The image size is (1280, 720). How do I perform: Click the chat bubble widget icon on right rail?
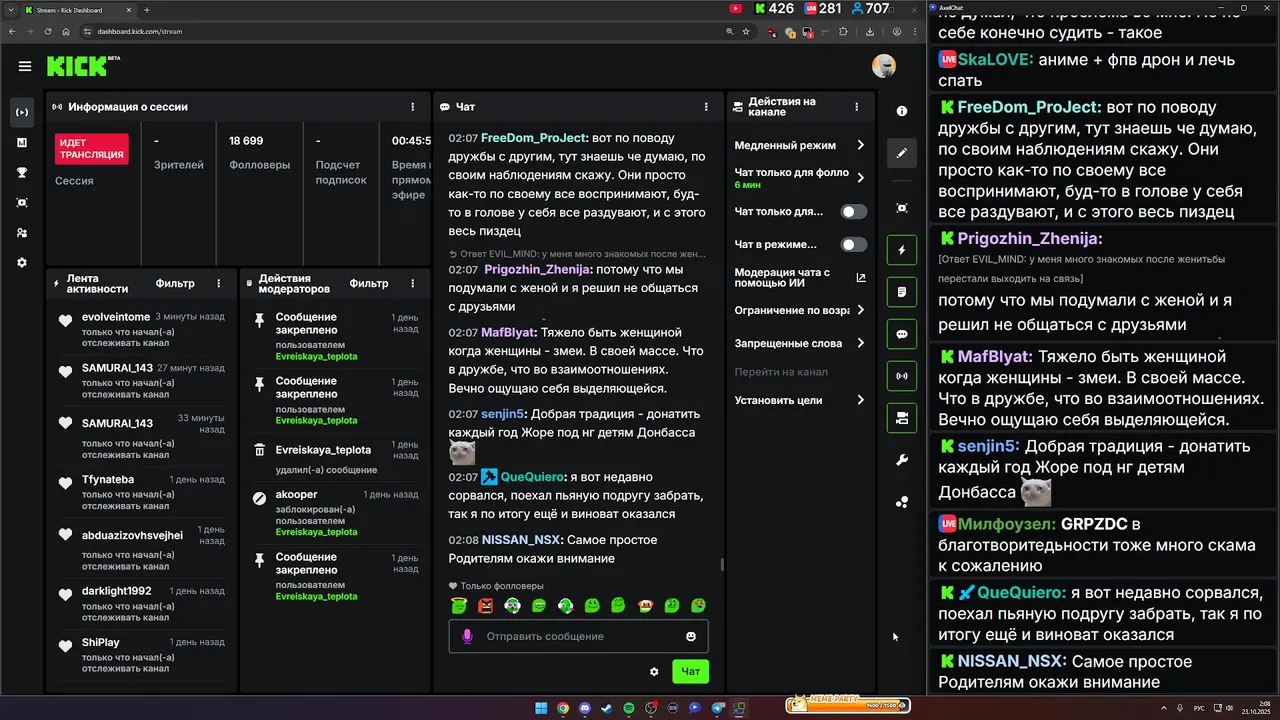click(902, 334)
